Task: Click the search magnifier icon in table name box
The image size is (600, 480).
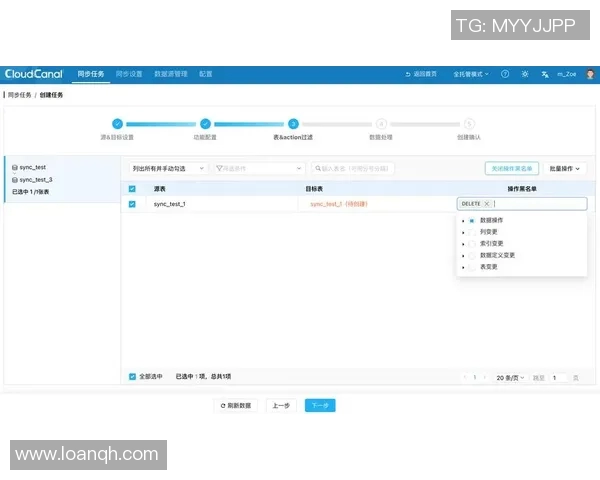Action: pos(318,168)
